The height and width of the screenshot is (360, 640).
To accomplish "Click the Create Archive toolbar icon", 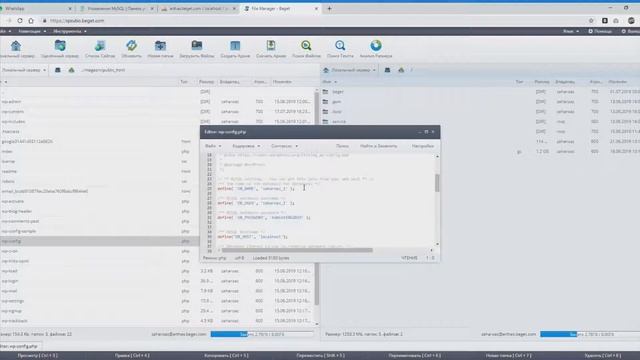I will pos(235,46).
